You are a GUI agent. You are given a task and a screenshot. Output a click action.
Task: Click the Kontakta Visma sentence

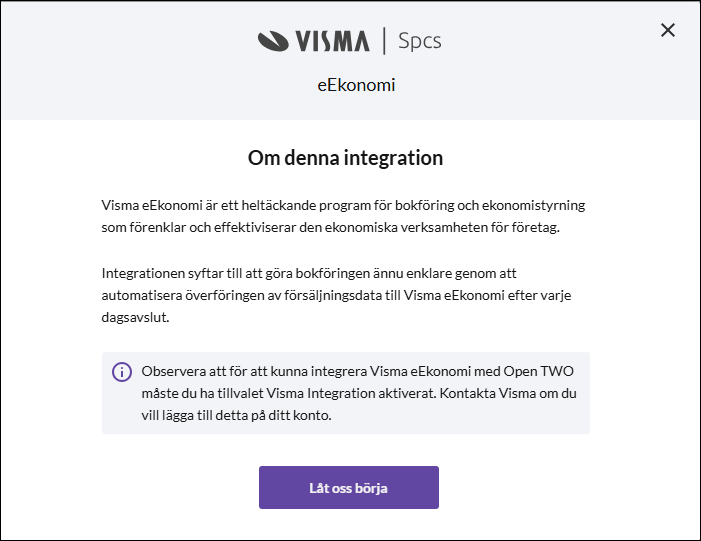click(x=359, y=404)
